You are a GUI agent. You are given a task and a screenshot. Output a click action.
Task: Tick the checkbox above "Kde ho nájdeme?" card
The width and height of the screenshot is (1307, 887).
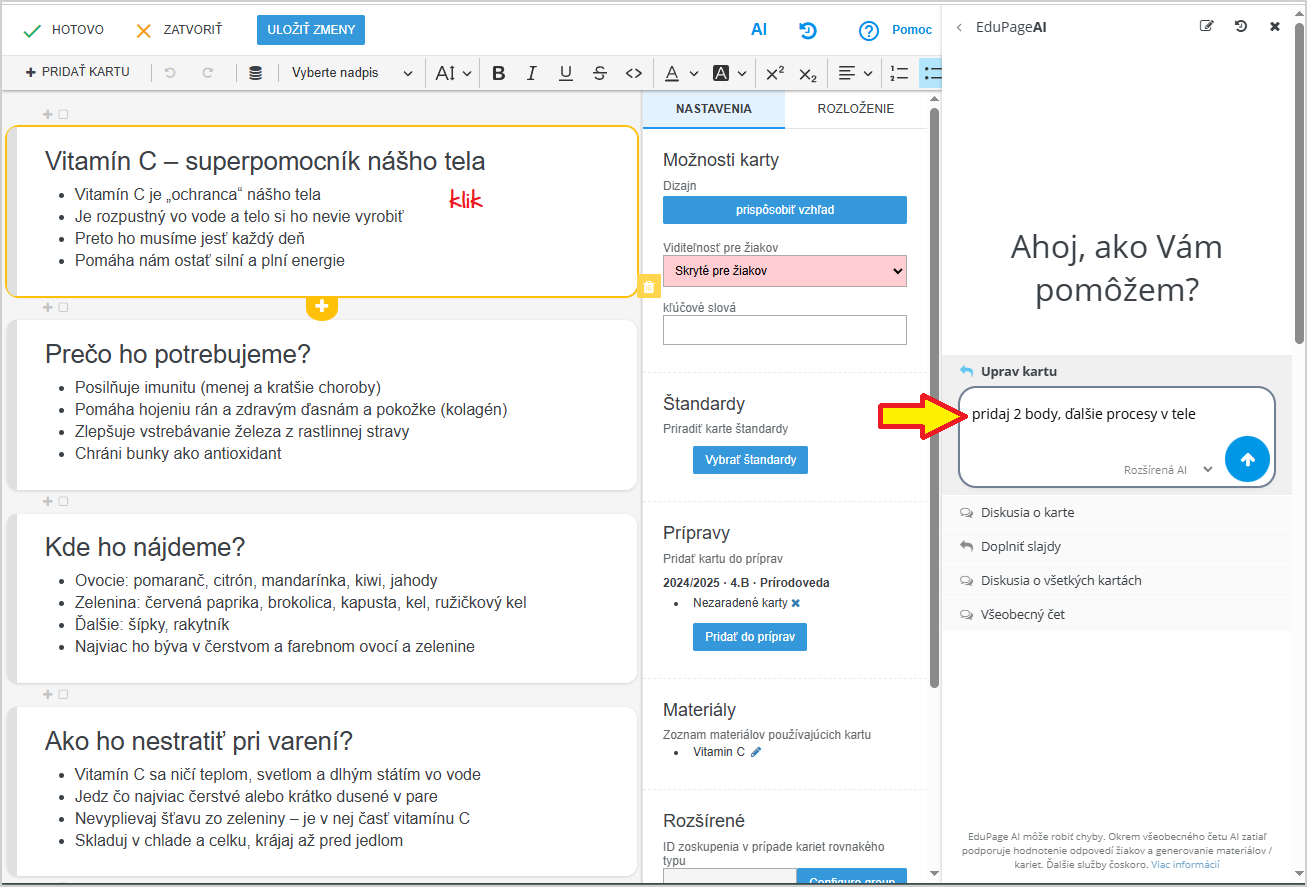[x=63, y=501]
